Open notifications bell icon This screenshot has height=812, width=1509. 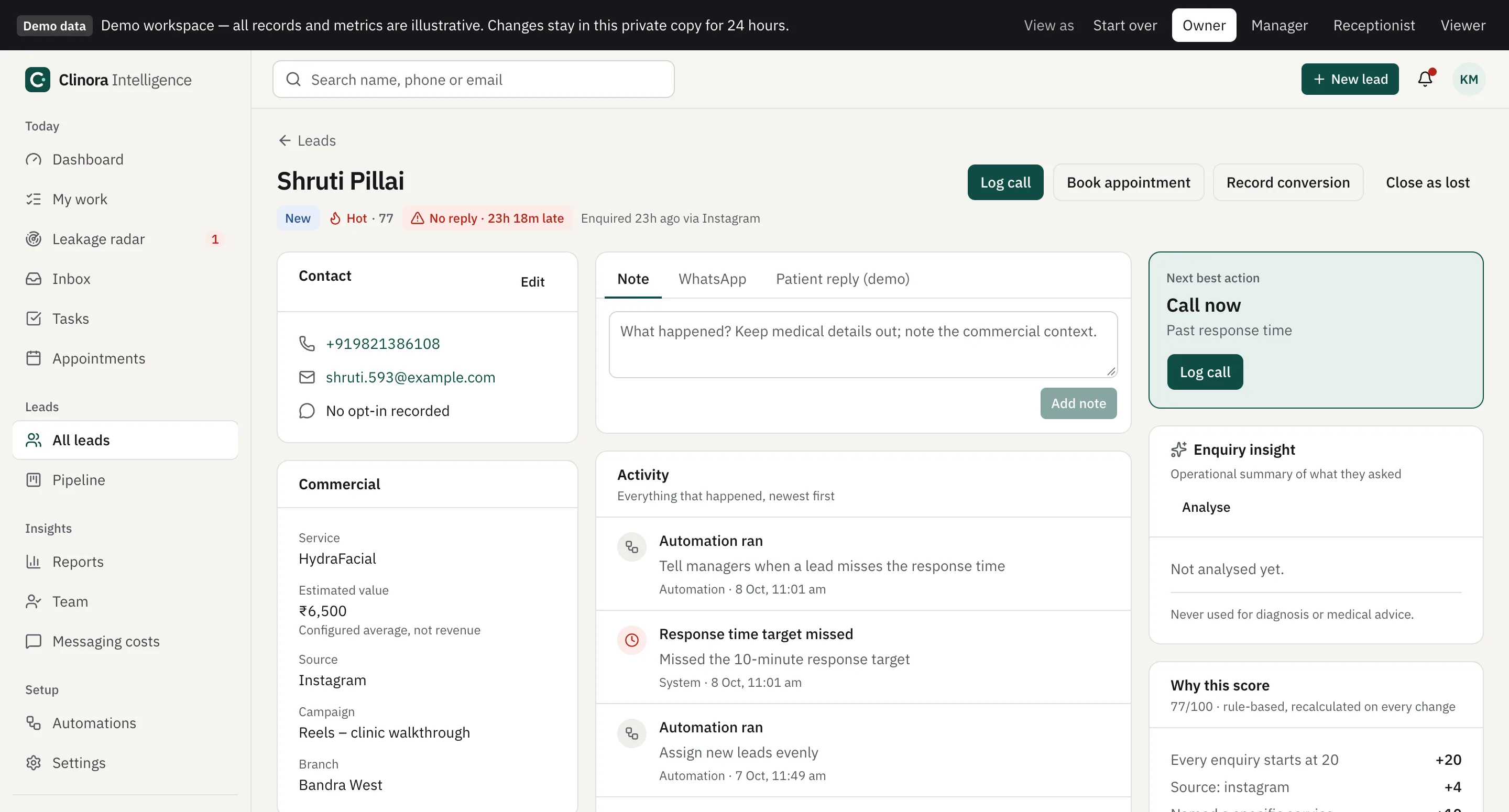pyautogui.click(x=1425, y=79)
